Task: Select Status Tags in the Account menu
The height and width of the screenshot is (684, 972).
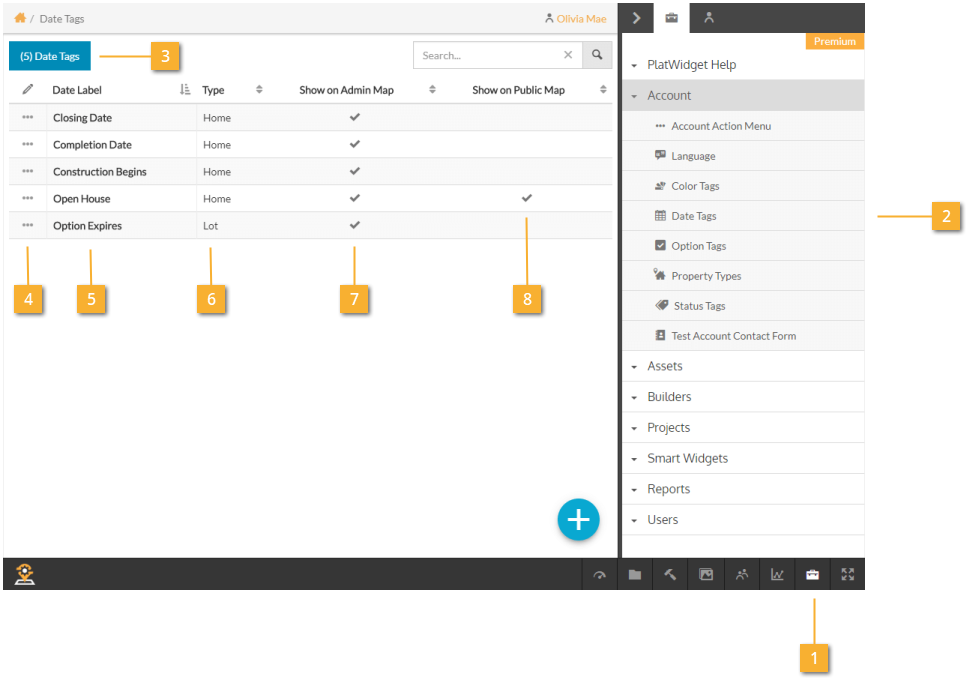Action: (699, 306)
